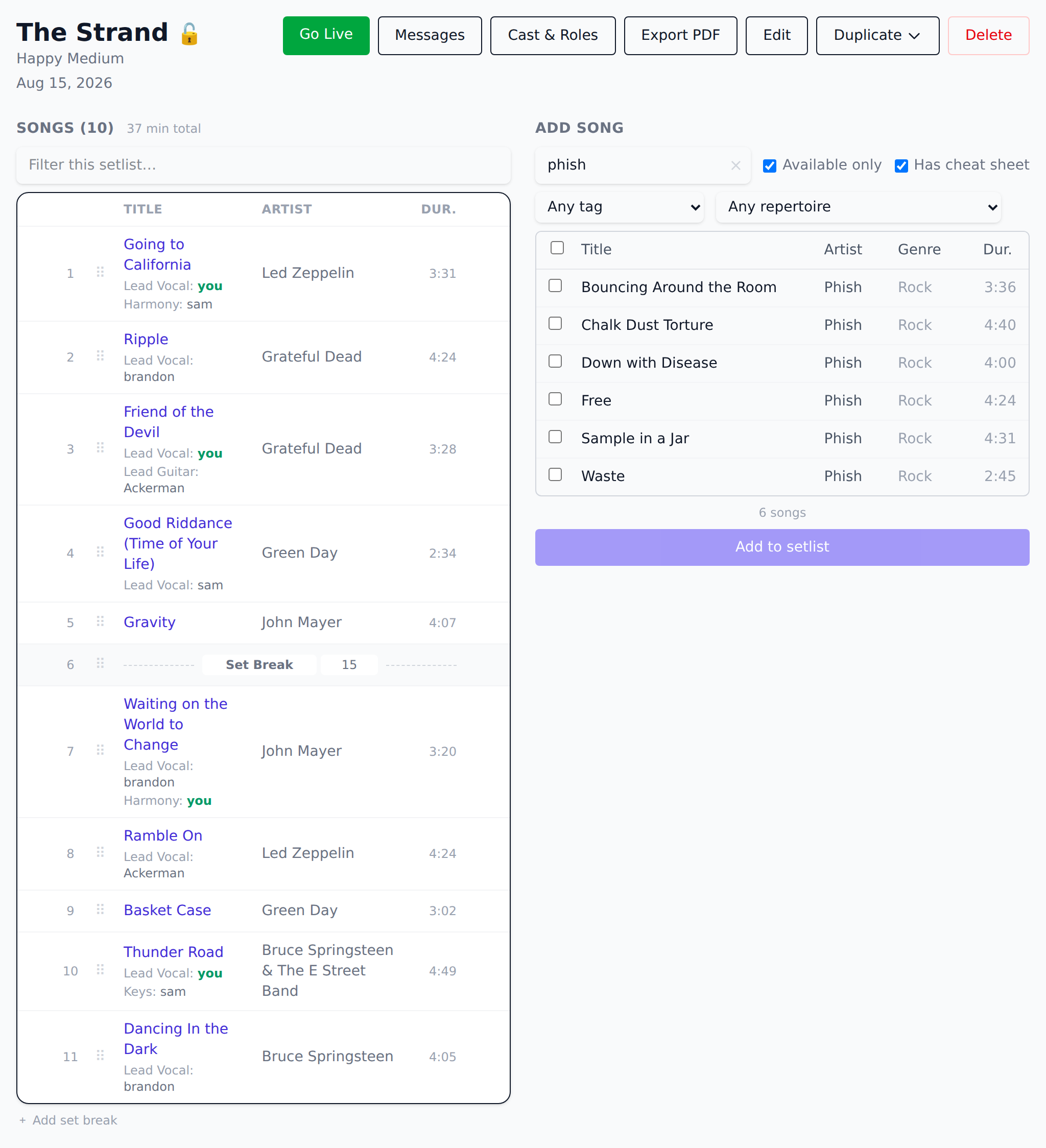
Task: Open Messages
Action: pyautogui.click(x=430, y=35)
